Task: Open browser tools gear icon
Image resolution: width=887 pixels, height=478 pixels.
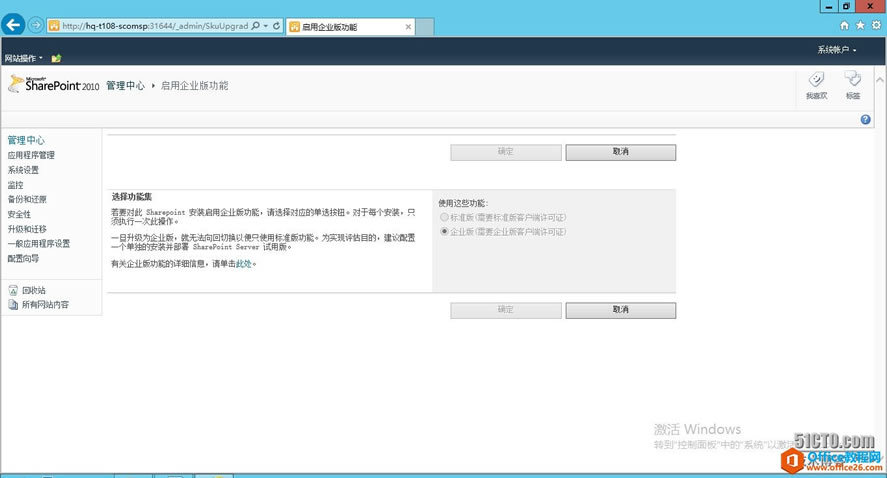Action: [x=876, y=25]
